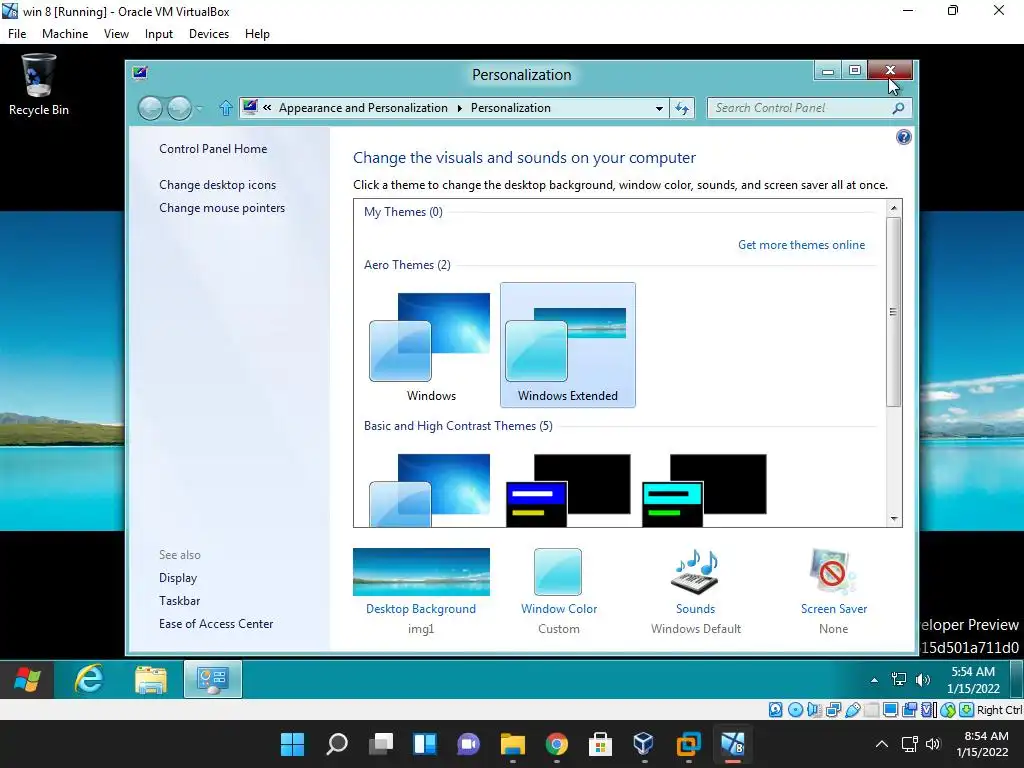This screenshot has width=1024, height=768.
Task: Click VirtualBox optical drive indicator
Action: click(795, 710)
